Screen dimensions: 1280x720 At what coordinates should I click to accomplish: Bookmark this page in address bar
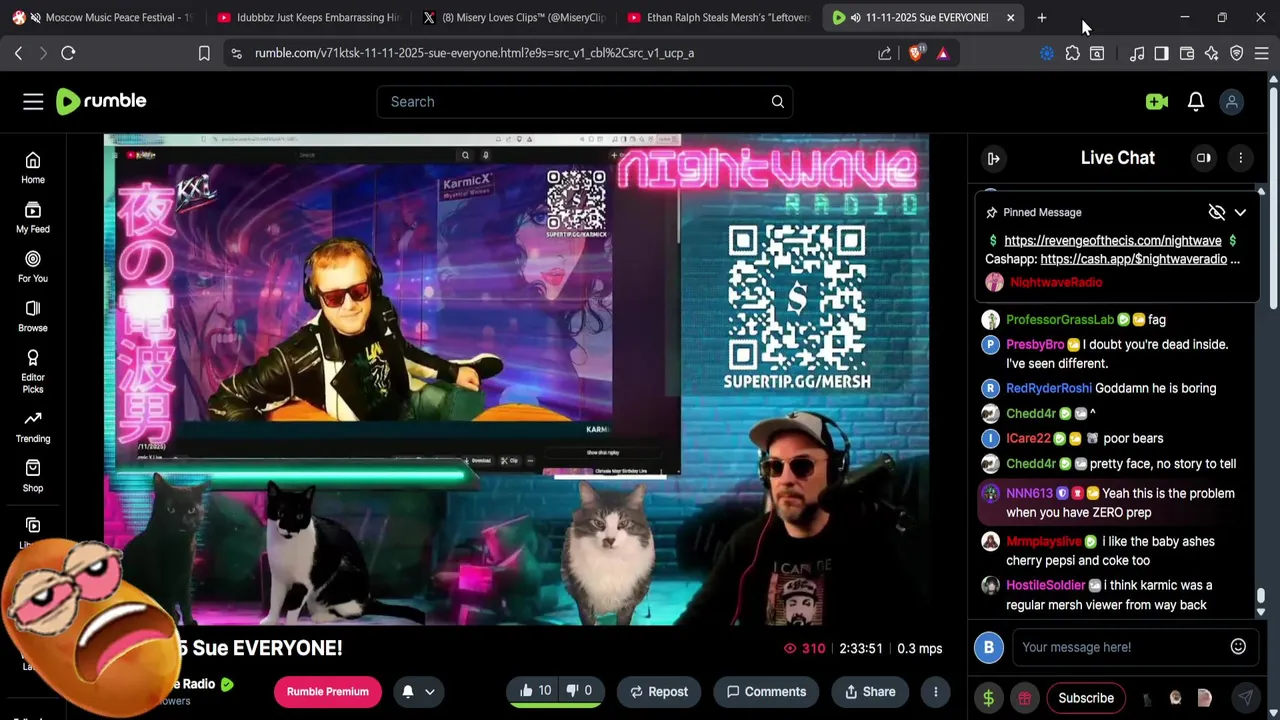[x=204, y=53]
